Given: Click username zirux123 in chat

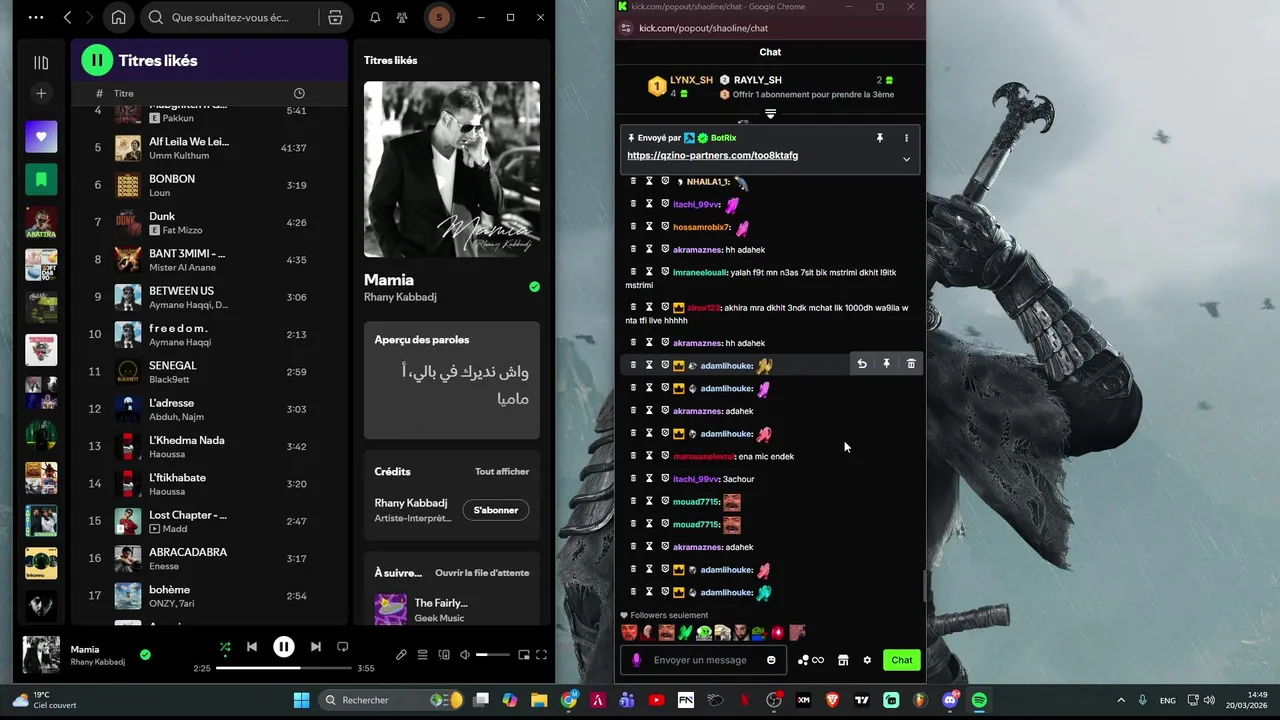Looking at the screenshot, I should [704, 308].
